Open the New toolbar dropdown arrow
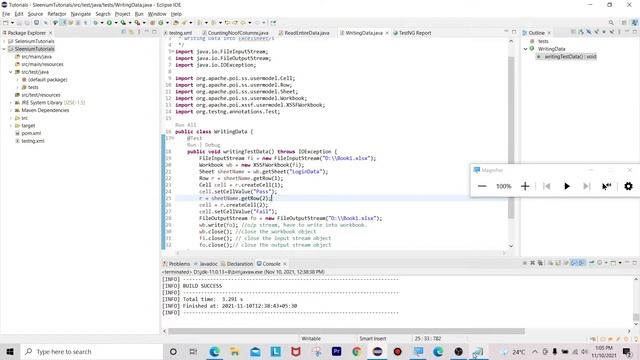 point(12,23)
